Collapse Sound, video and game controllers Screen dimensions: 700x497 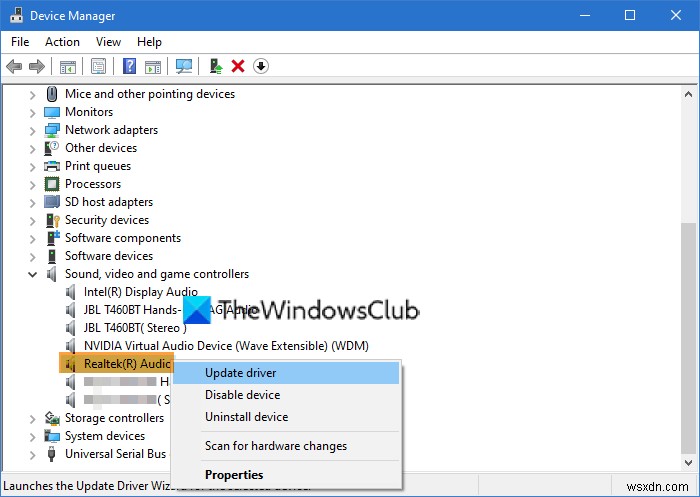tap(33, 274)
